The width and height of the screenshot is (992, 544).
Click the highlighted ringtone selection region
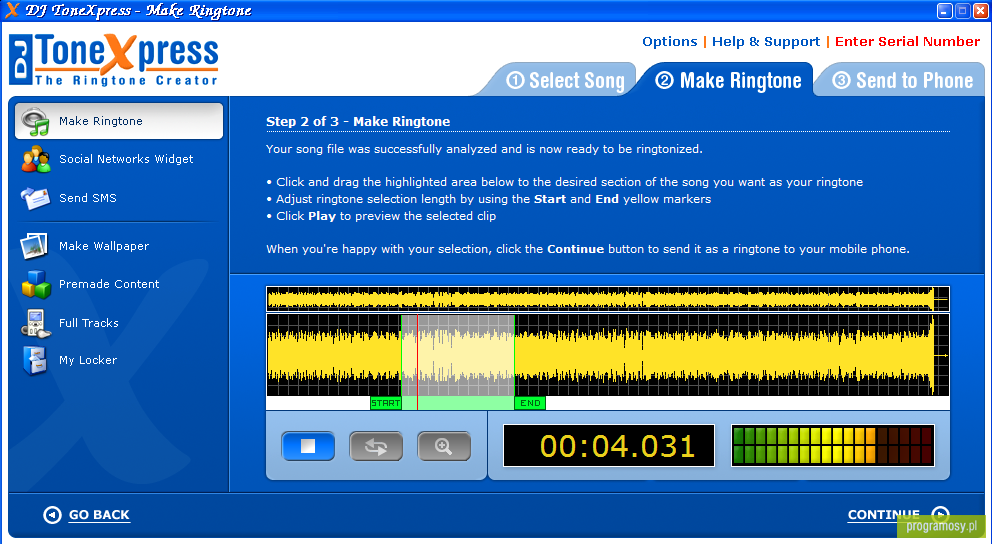458,355
